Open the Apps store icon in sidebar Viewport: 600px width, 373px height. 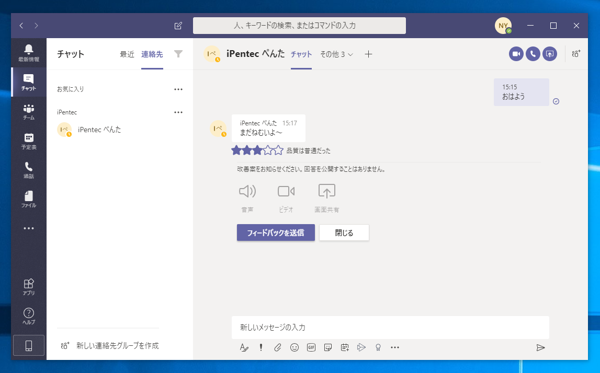29,287
